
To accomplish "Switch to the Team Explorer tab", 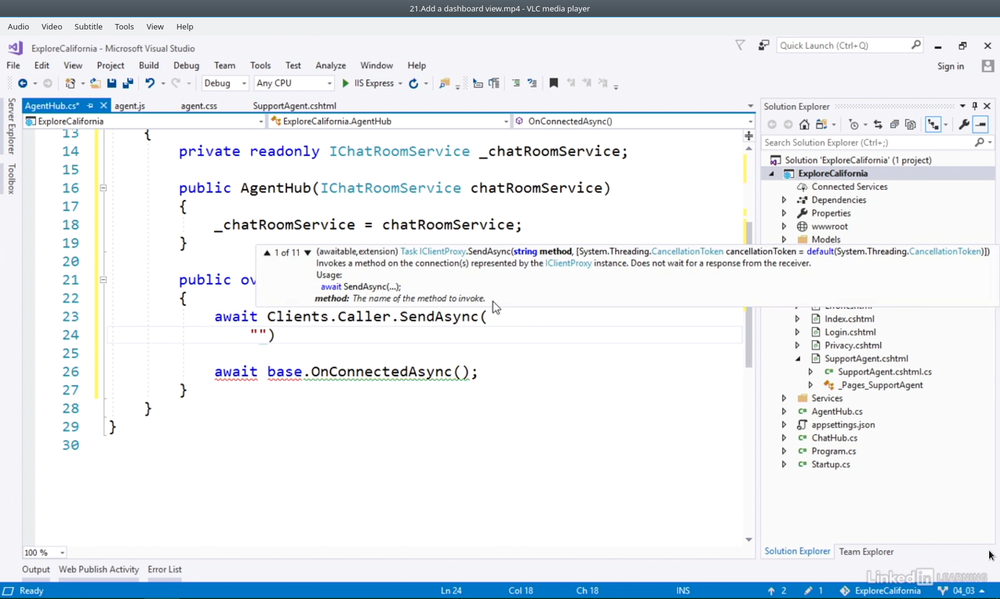I will (x=866, y=552).
